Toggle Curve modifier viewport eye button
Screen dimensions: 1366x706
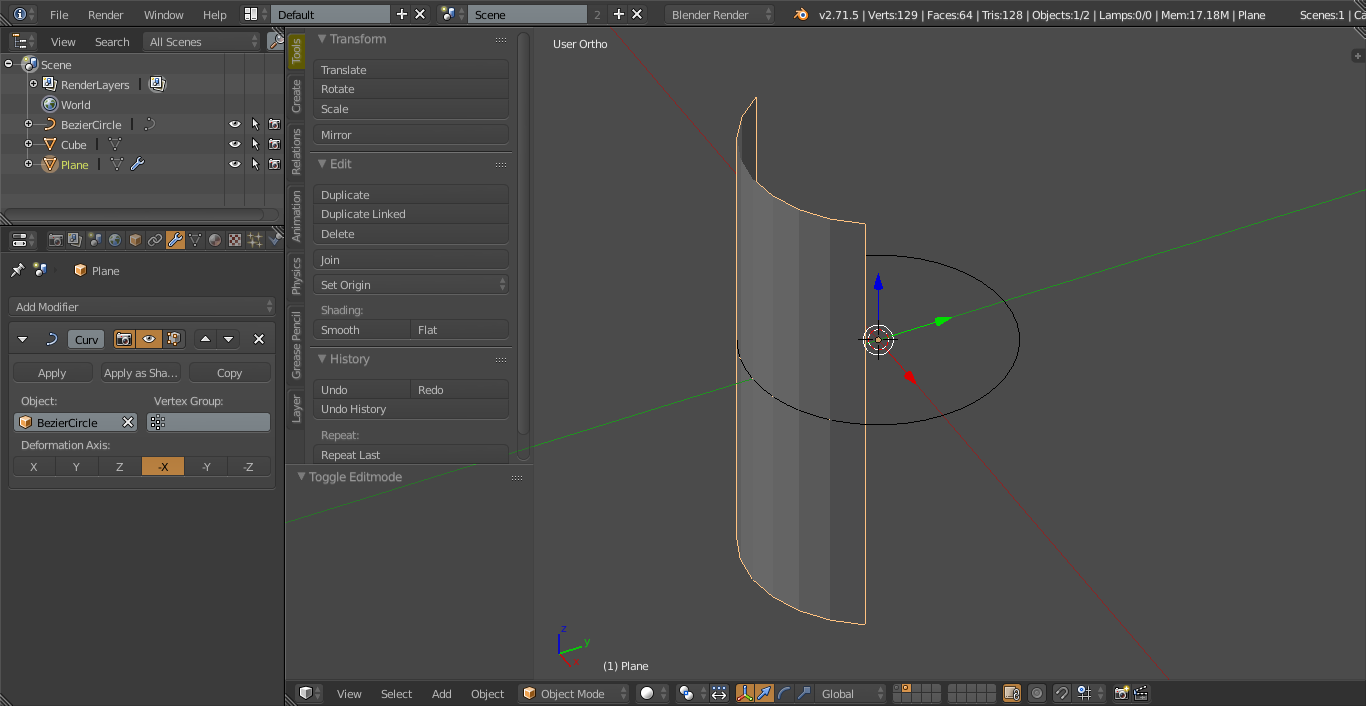point(149,339)
